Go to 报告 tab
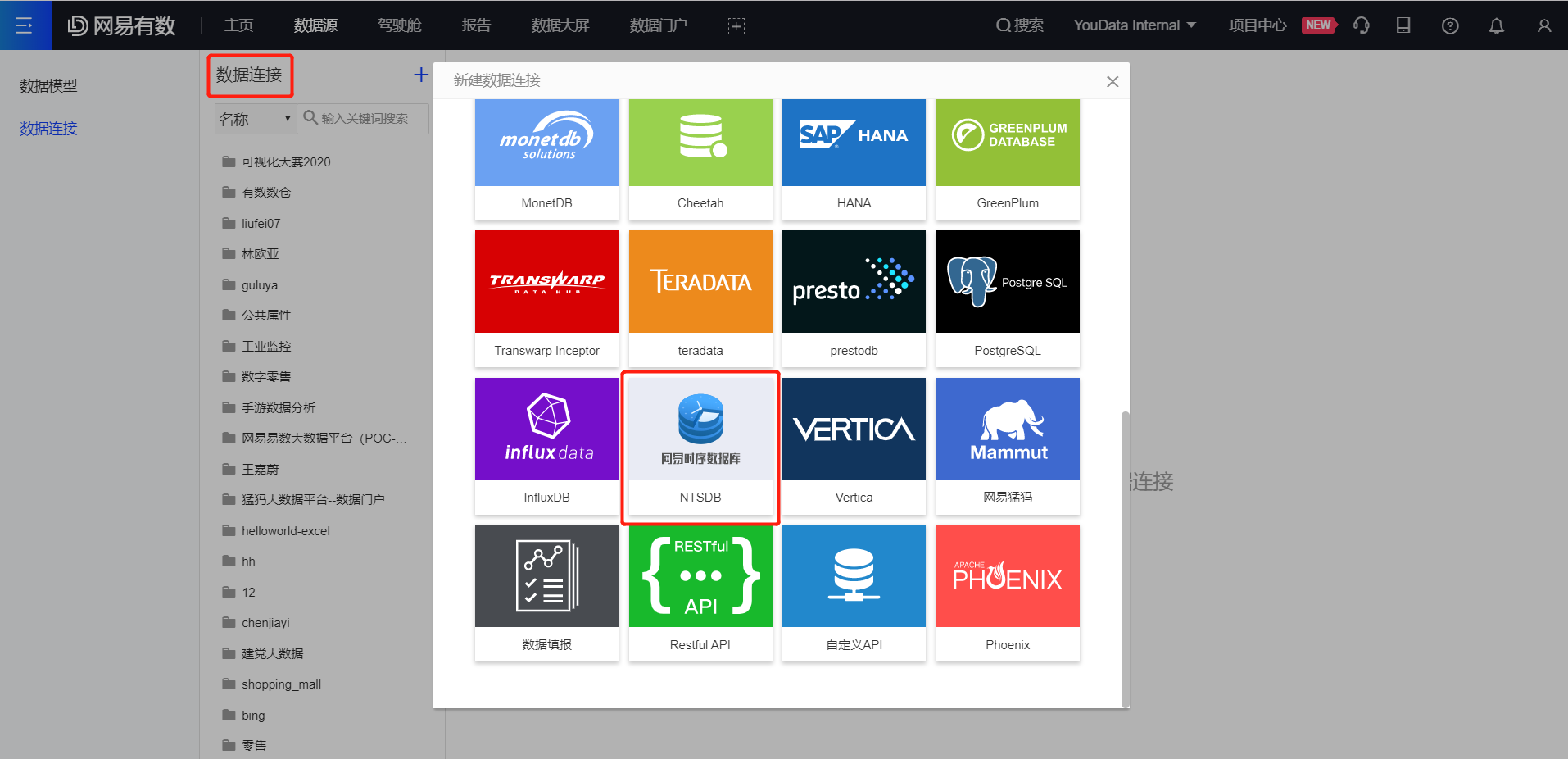This screenshot has width=1568, height=759. point(476,25)
